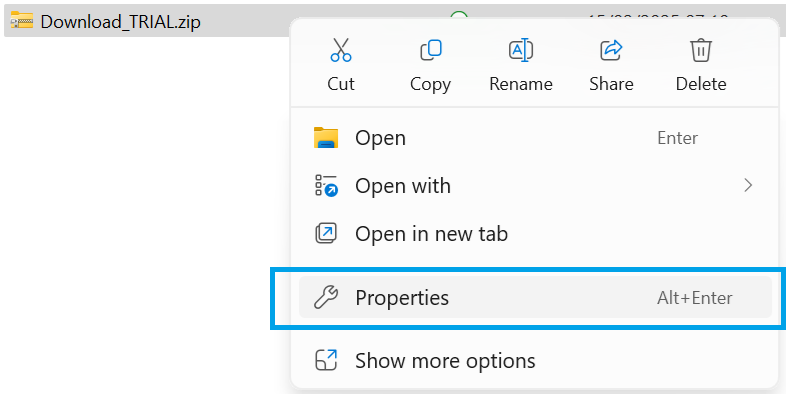Click the Copy icon
Screen dimensions: 786x394
431,50
